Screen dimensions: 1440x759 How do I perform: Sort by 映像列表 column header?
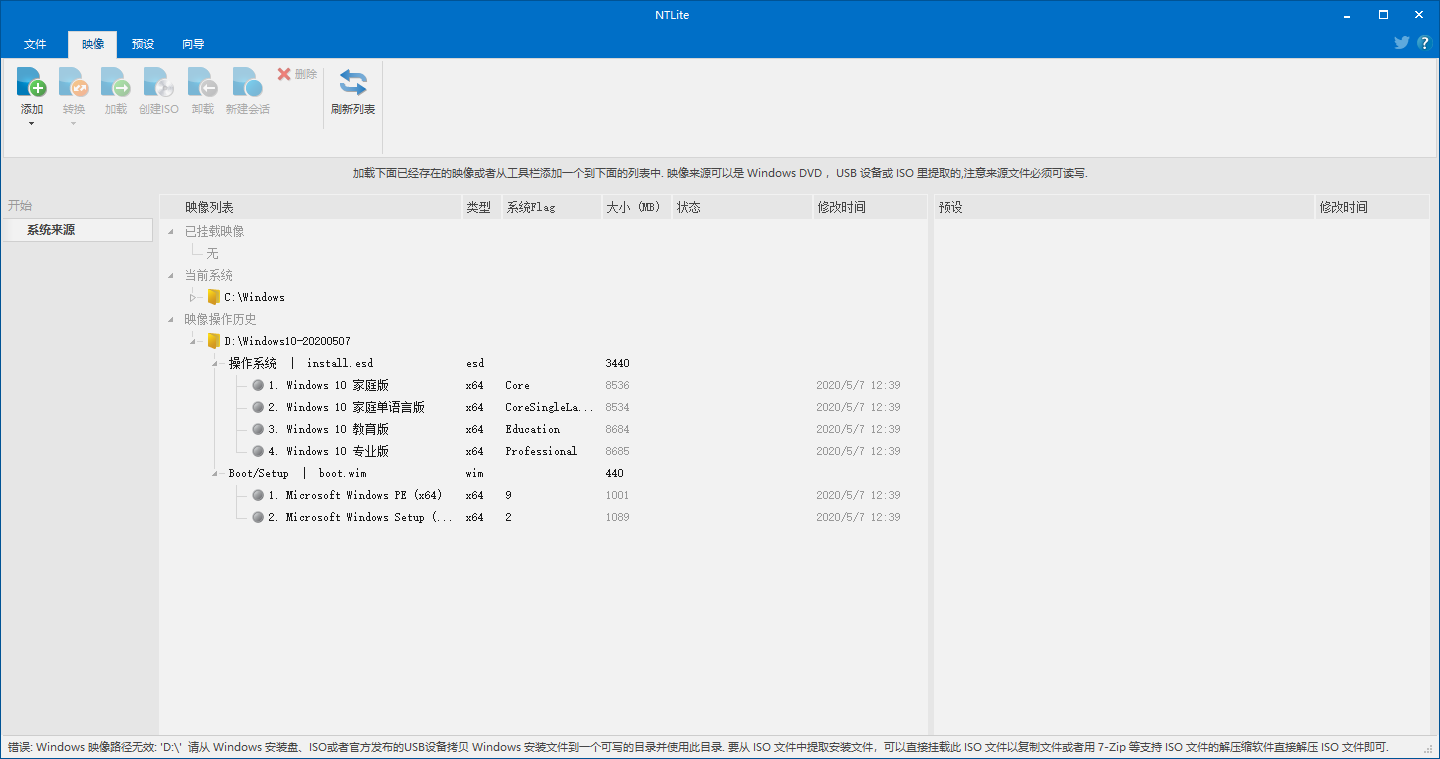pos(310,207)
